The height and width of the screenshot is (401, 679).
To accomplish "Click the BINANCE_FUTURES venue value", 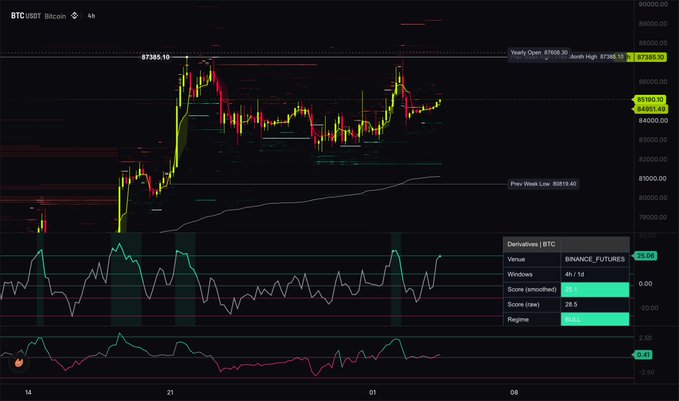I will (x=595, y=259).
